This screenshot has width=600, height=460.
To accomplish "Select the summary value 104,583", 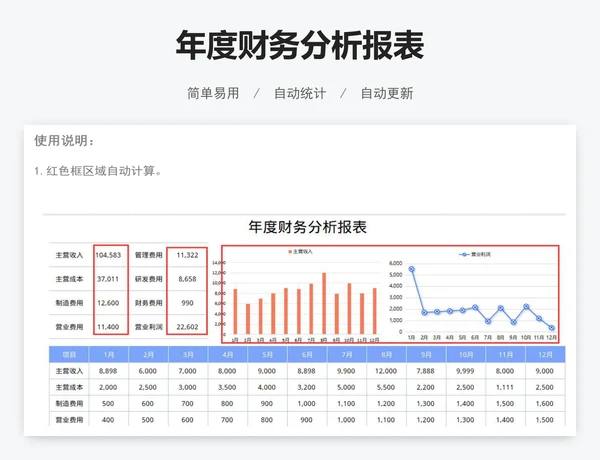I will point(108,255).
